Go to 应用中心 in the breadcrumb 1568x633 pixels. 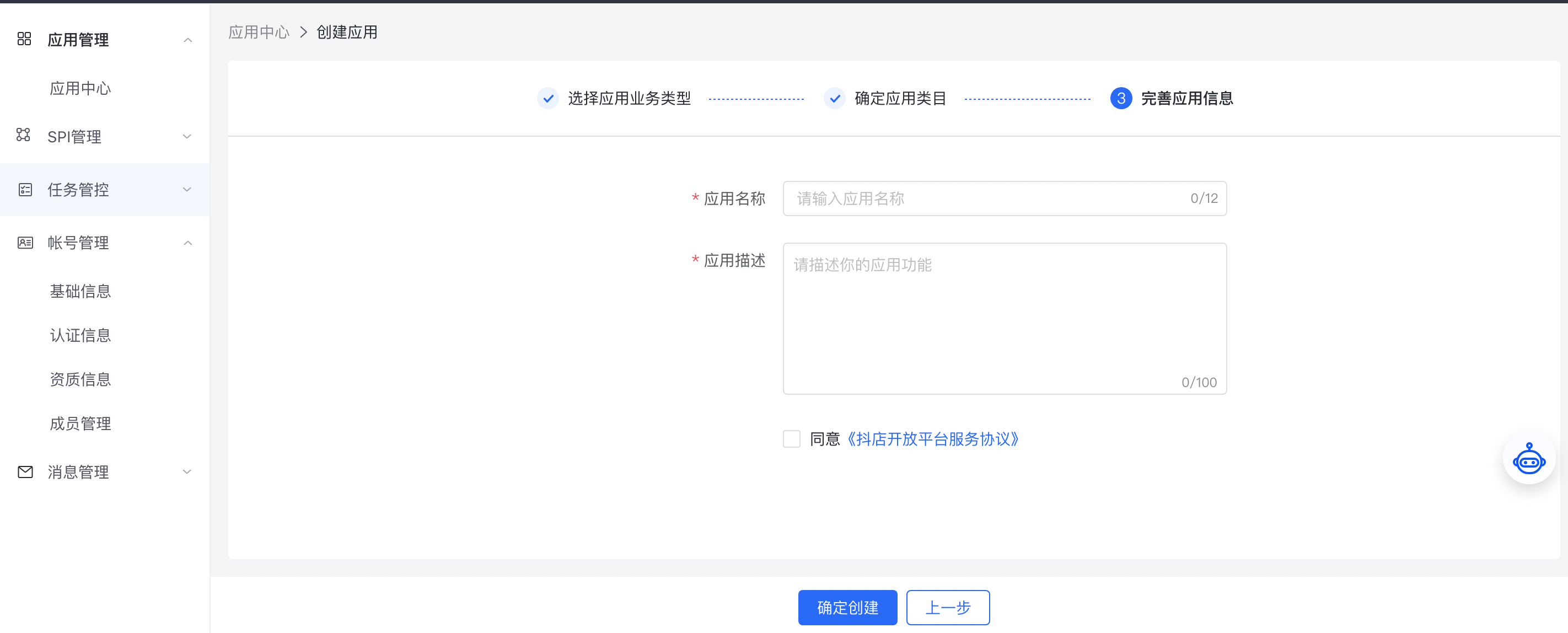(259, 33)
